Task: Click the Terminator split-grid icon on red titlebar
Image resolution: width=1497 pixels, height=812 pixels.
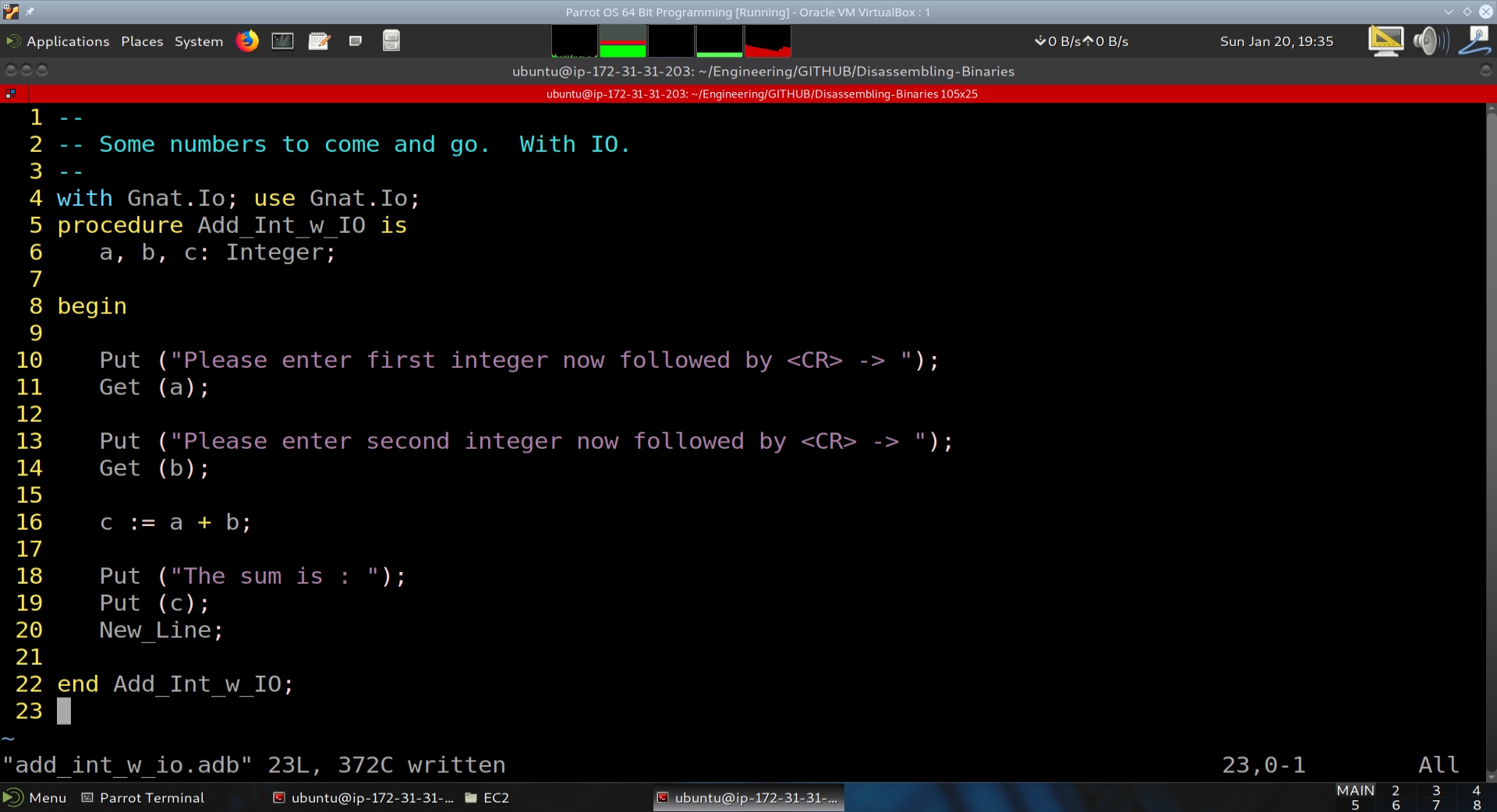Action: coord(11,94)
